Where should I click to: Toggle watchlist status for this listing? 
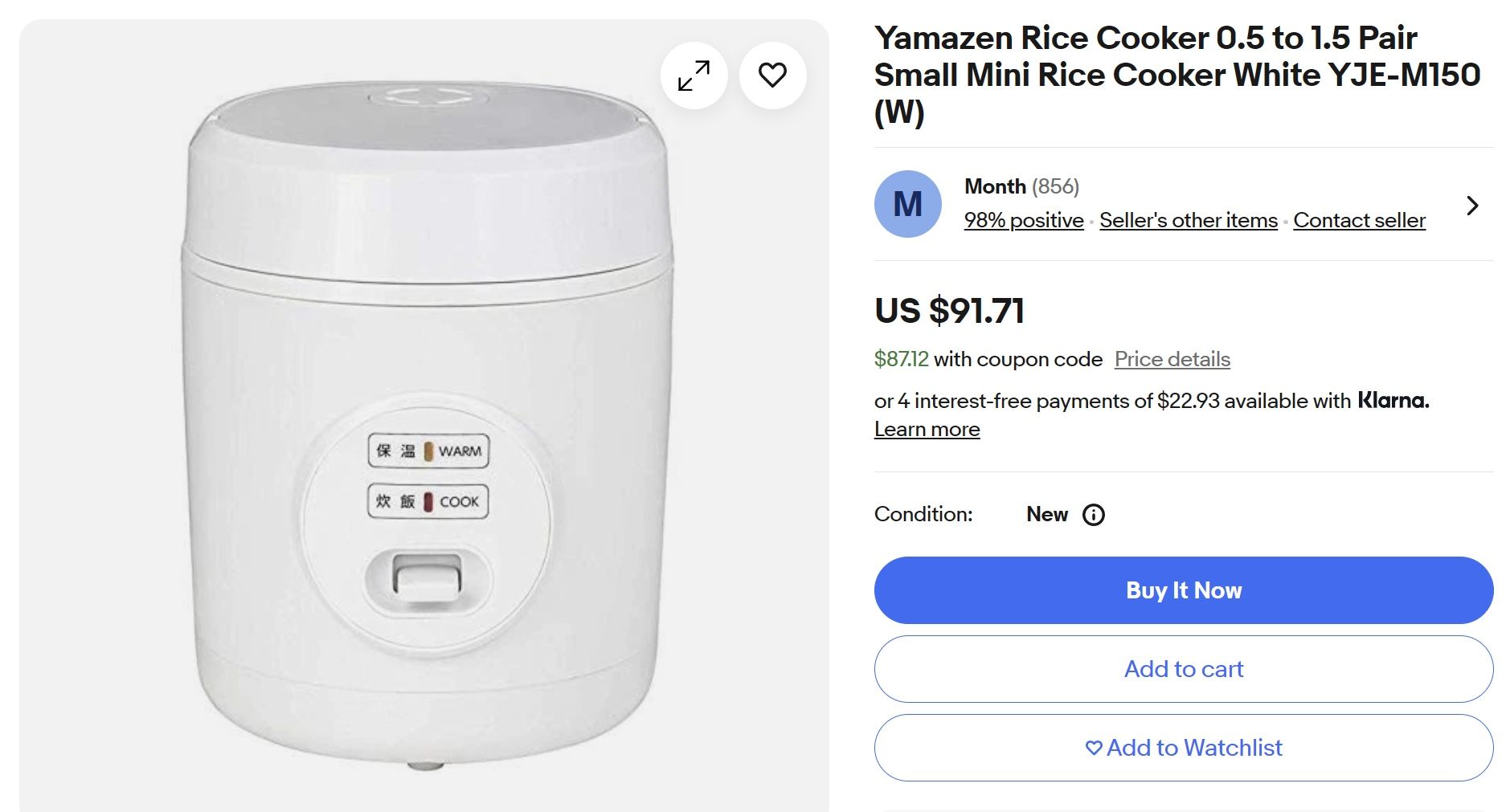[x=1183, y=747]
